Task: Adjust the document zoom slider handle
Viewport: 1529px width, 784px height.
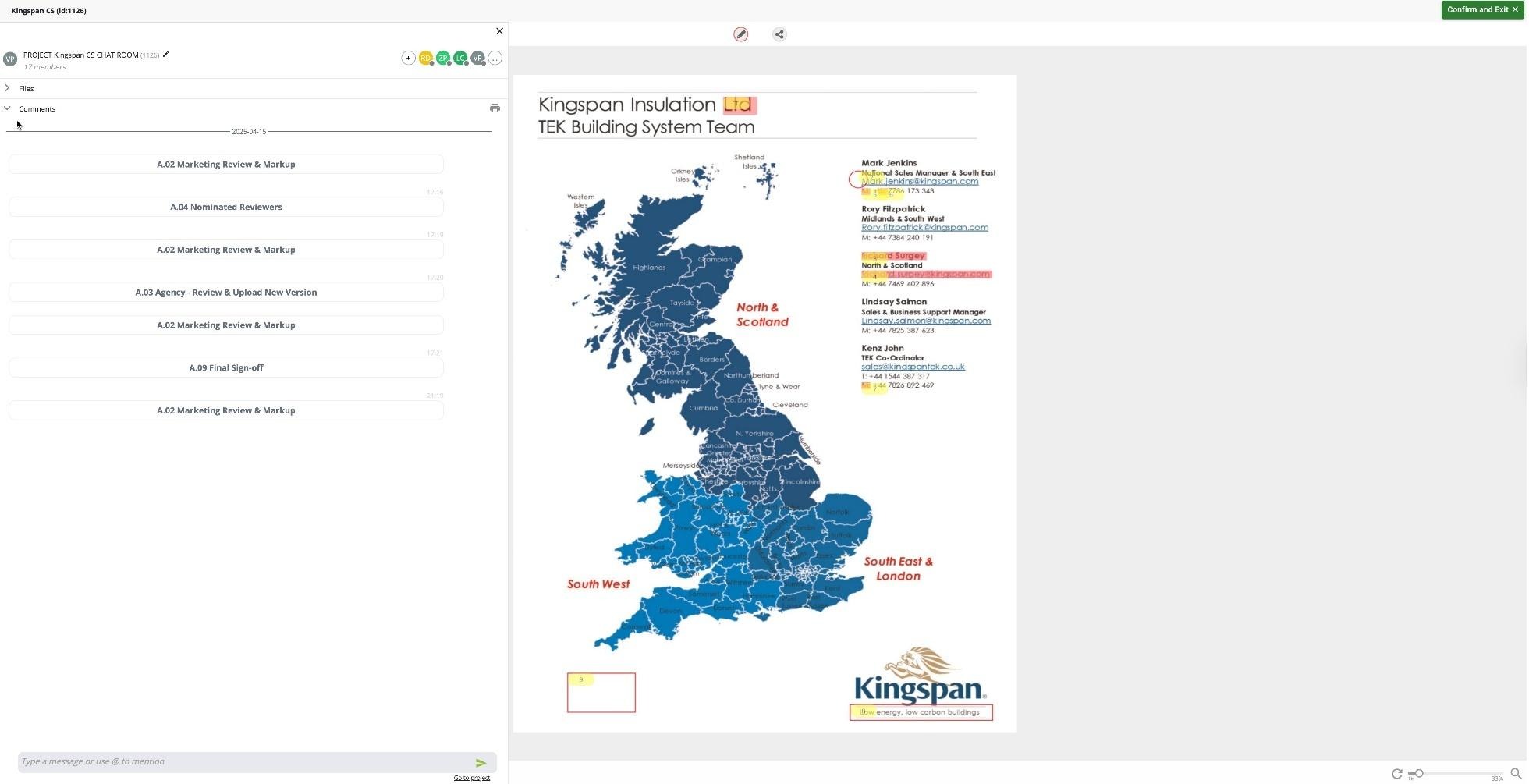Action: tap(1419, 774)
